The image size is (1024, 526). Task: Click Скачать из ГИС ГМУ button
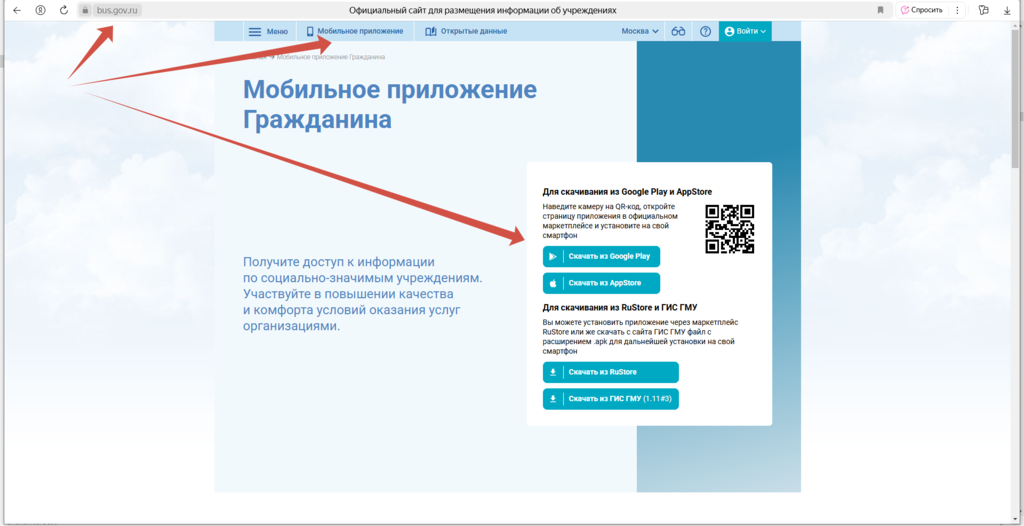pyautogui.click(x=610, y=399)
